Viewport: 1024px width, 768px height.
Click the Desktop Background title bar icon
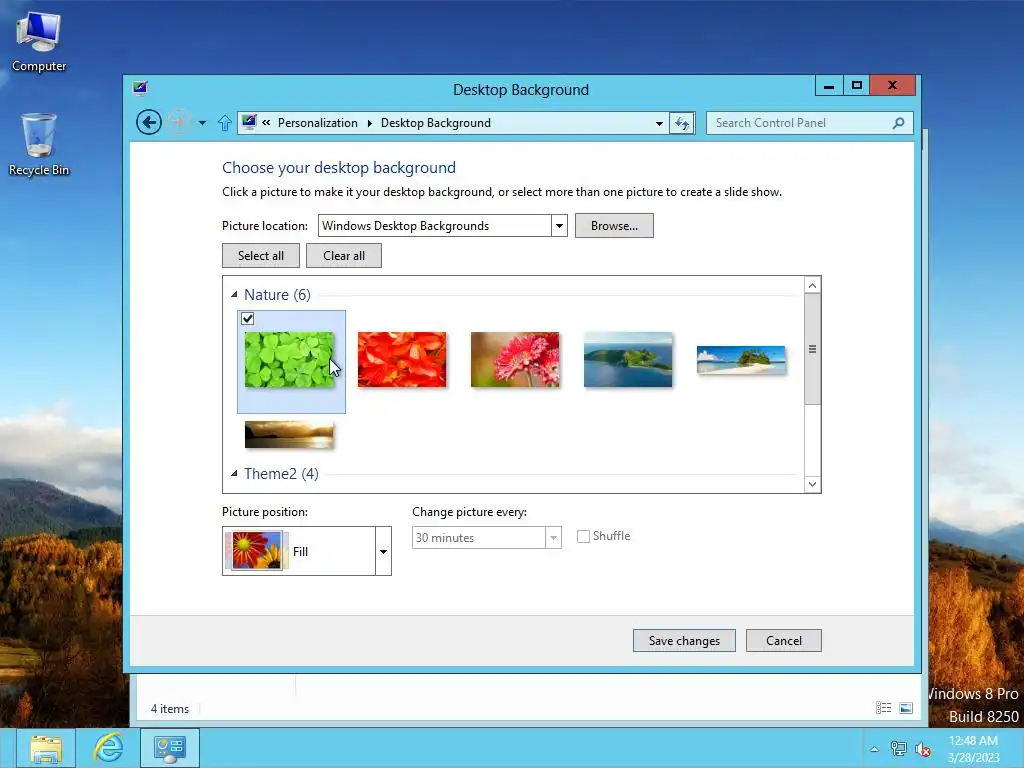[x=140, y=88]
